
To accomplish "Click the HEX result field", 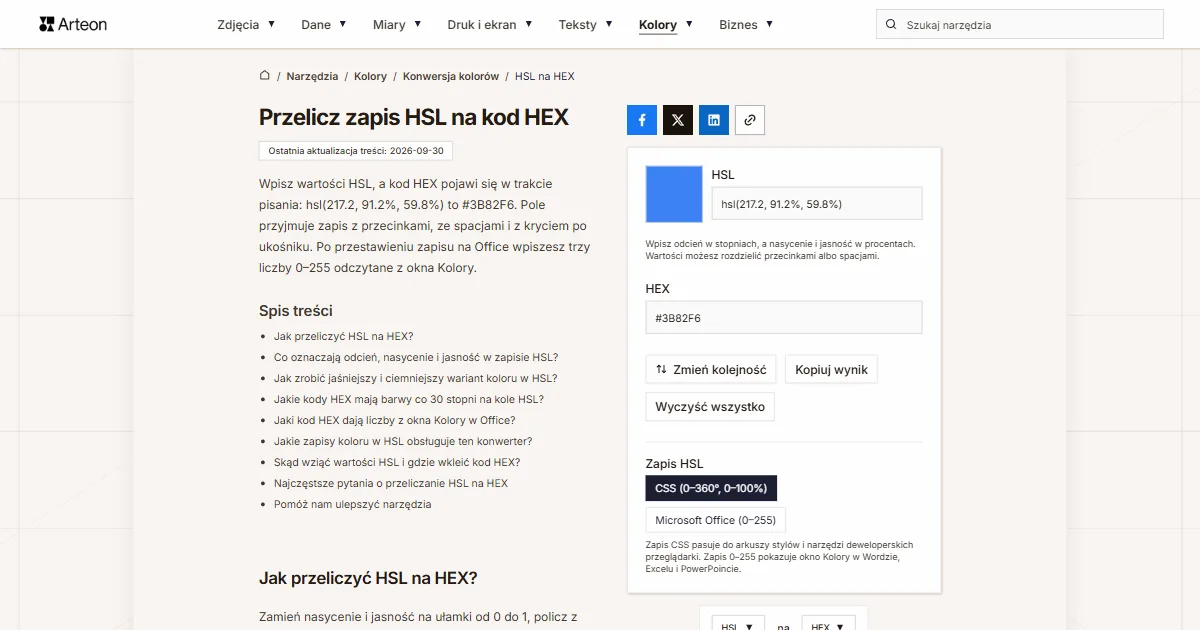I will 784,318.
